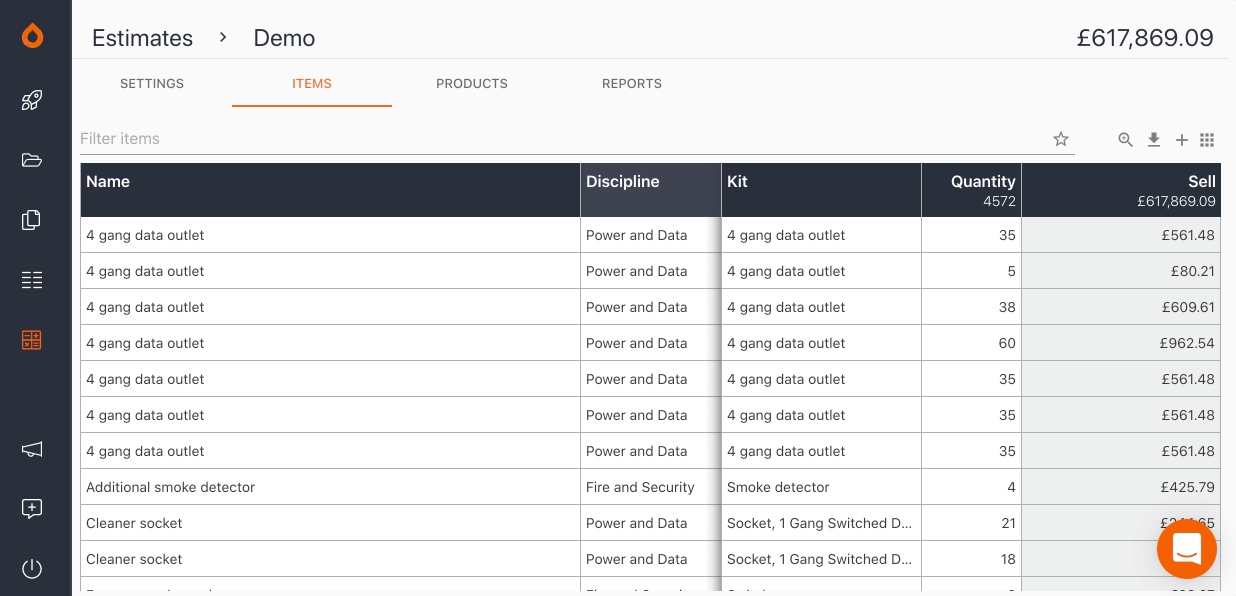The width and height of the screenshot is (1236, 596).
Task: Click the power logout icon
Action: 32,569
